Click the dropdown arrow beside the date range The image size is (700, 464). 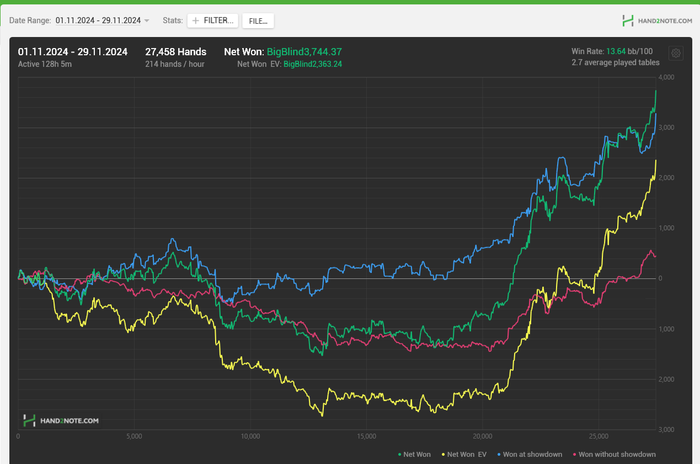pos(146,21)
